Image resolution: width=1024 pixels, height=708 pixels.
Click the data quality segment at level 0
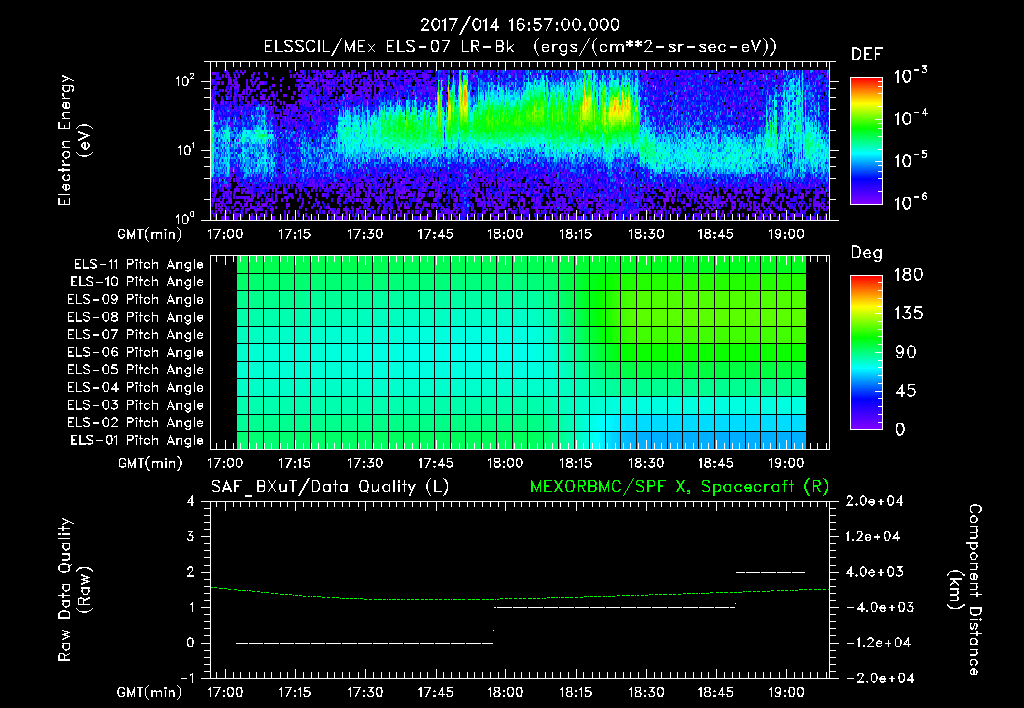[x=364, y=643]
